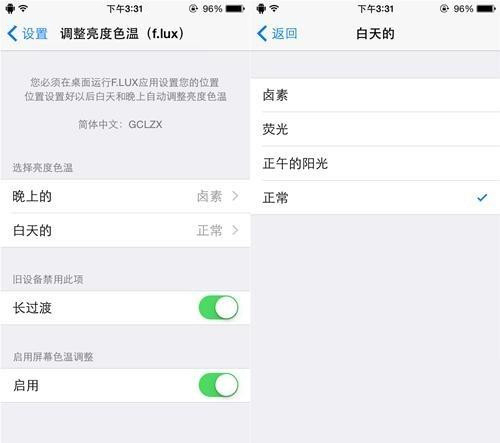Tap the 卤素 value in 晚上的 row
Screen dimensions: 500x443
[209, 196]
